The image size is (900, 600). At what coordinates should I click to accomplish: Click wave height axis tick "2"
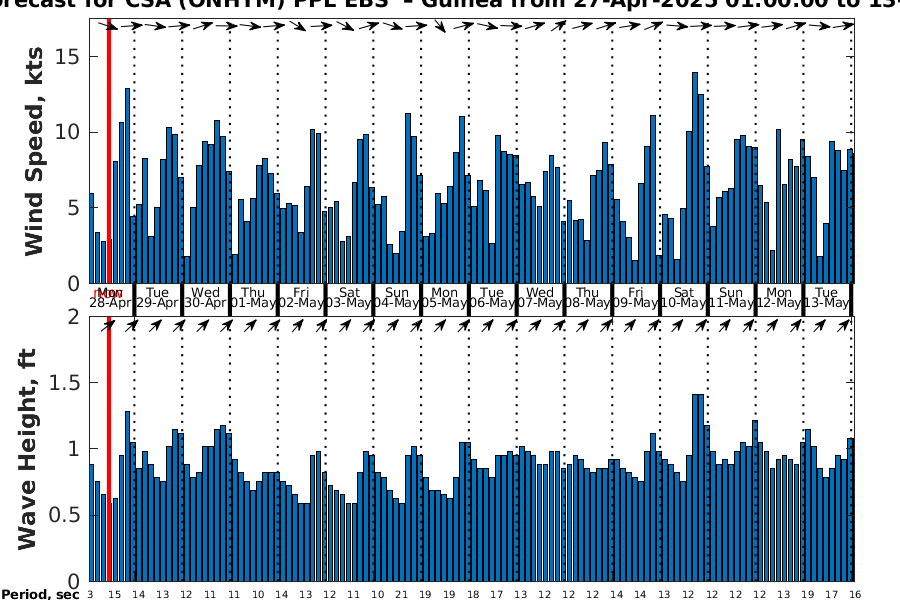point(74,316)
